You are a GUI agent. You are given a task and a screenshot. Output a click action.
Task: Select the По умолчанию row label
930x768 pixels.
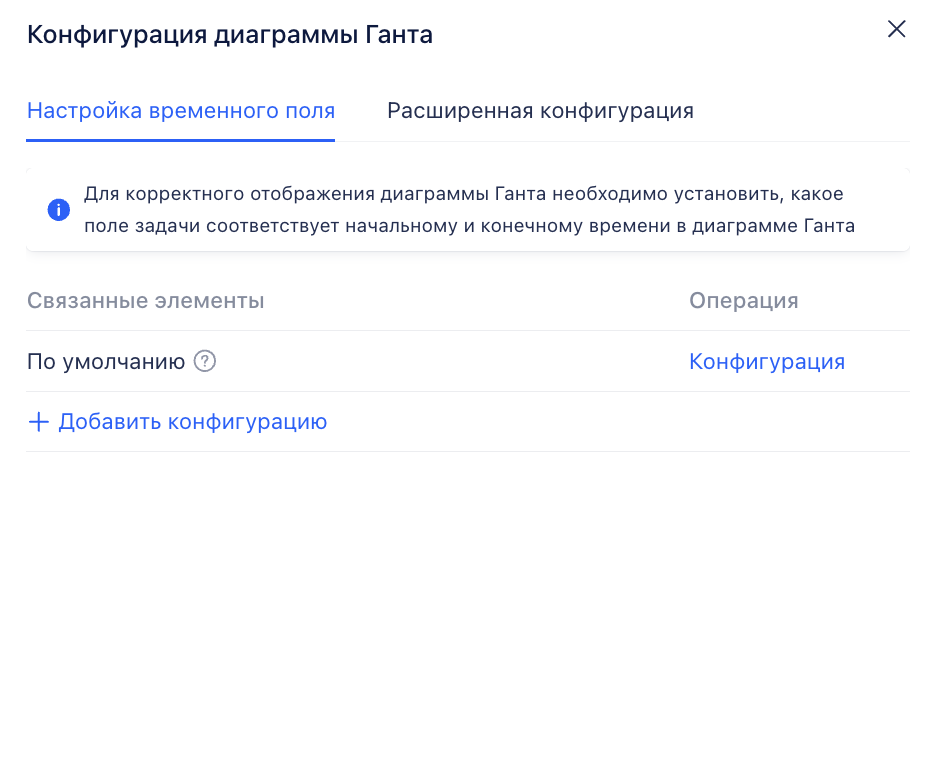tap(106, 361)
